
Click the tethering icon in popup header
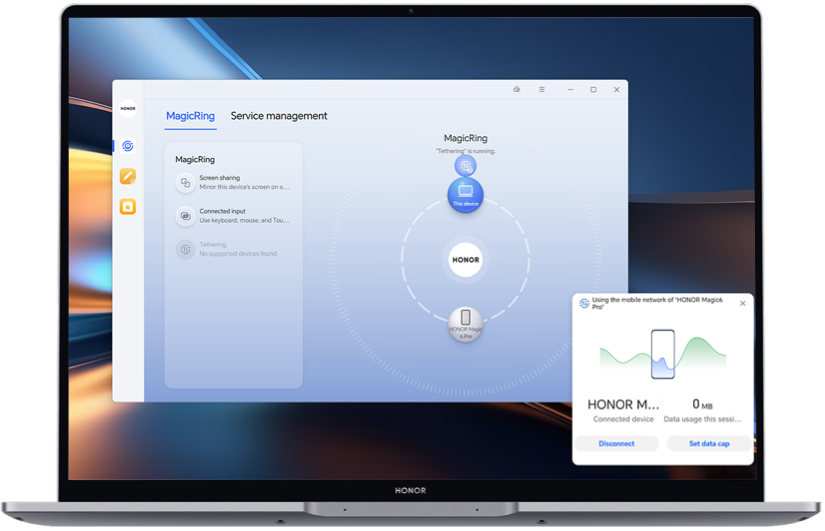[x=584, y=303]
